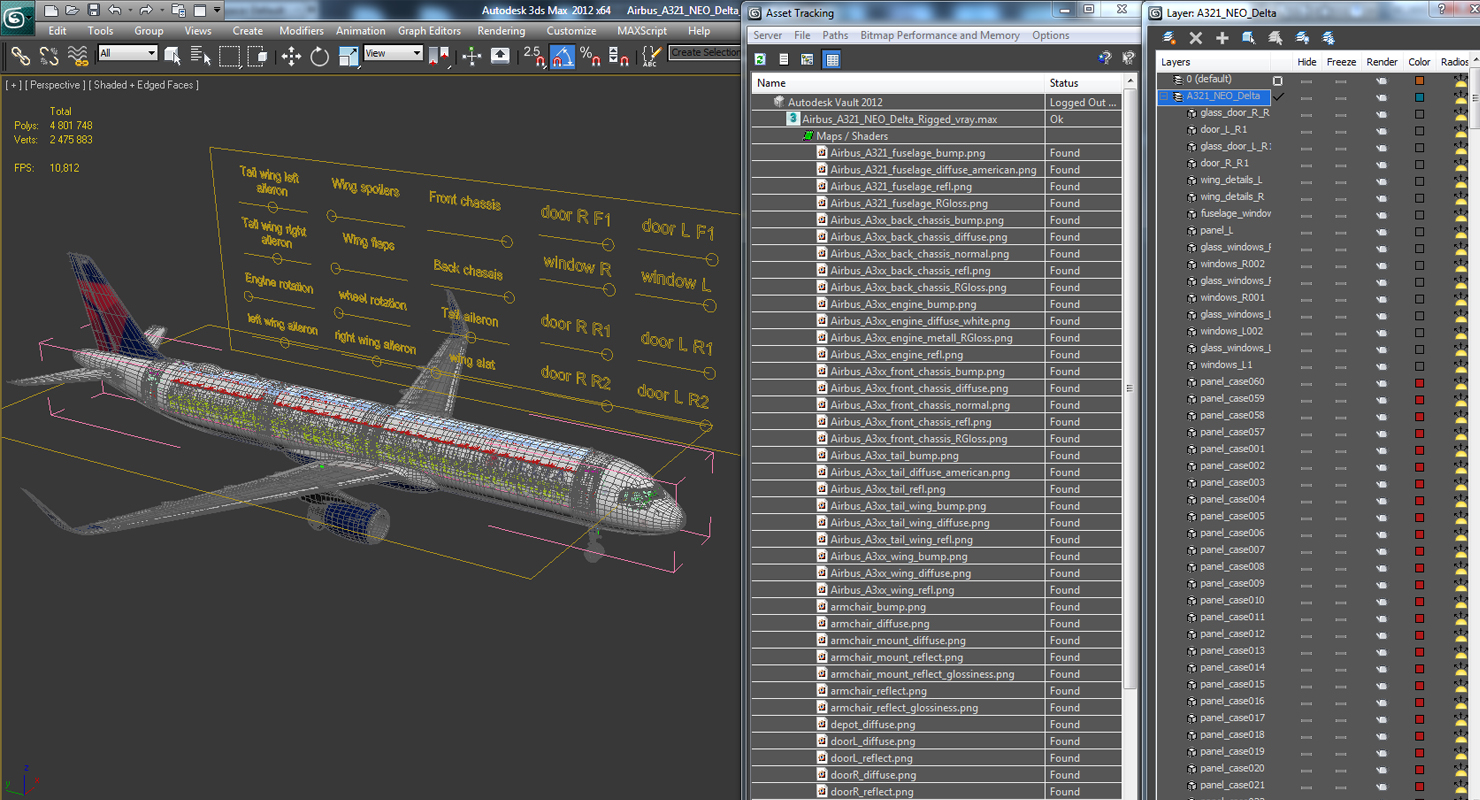Screen dimensions: 1480x800
Task: Click the Refresh icon in Asset Tracking
Action: coord(760,59)
